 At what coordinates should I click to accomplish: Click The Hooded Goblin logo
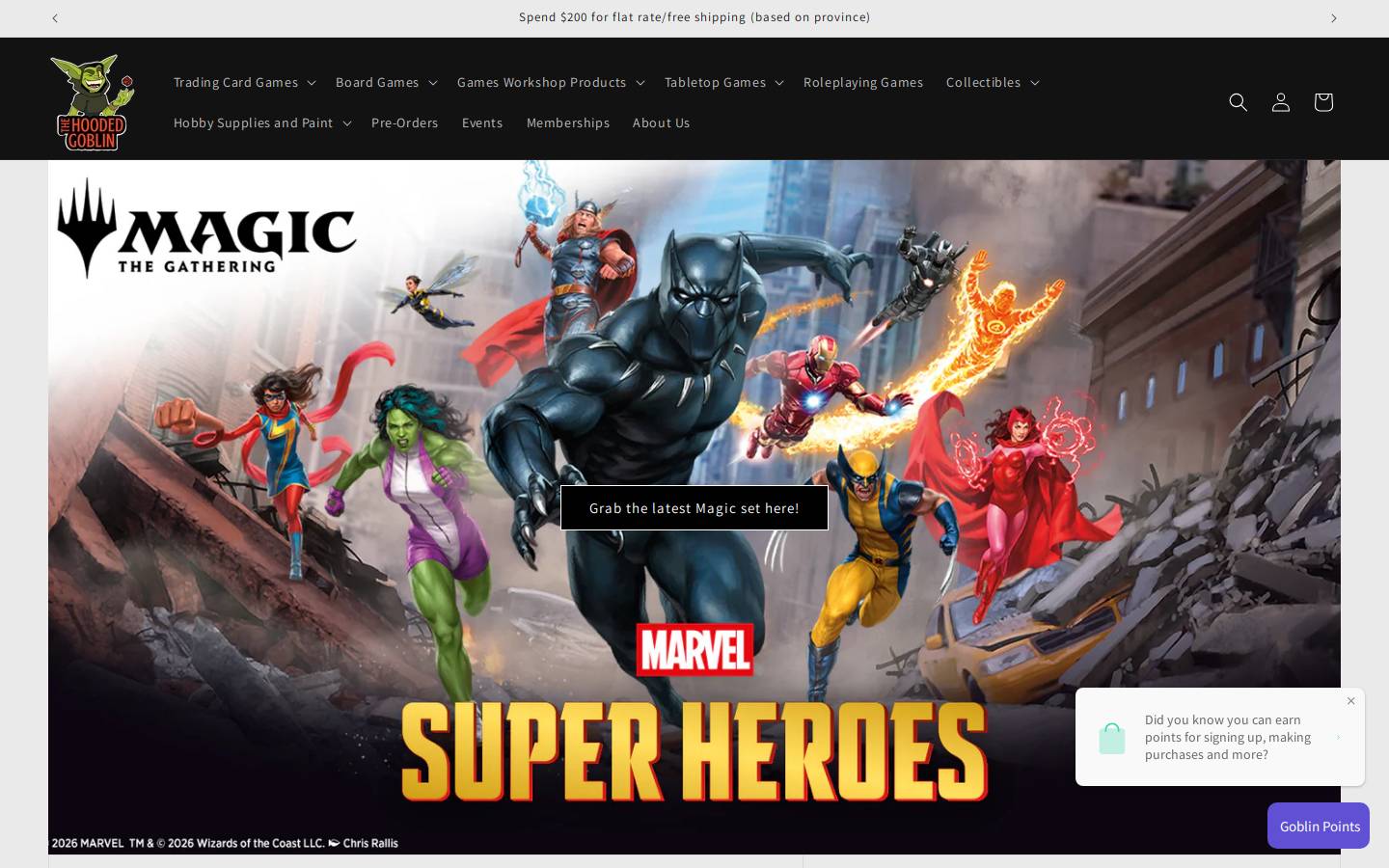(93, 102)
